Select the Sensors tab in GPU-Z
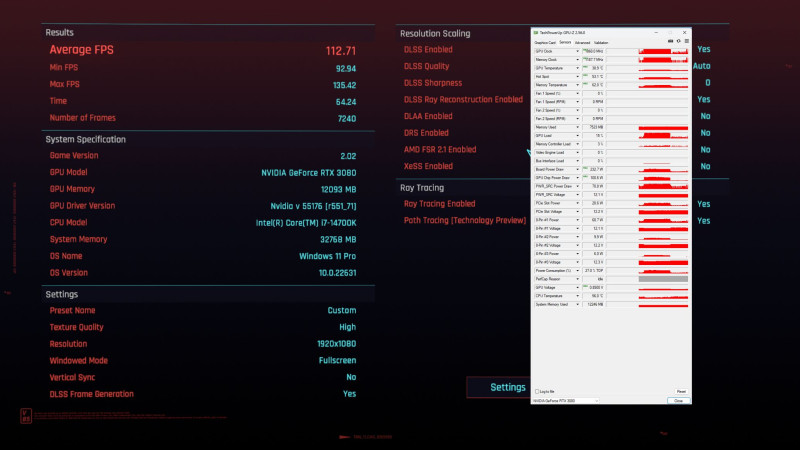 pos(565,42)
